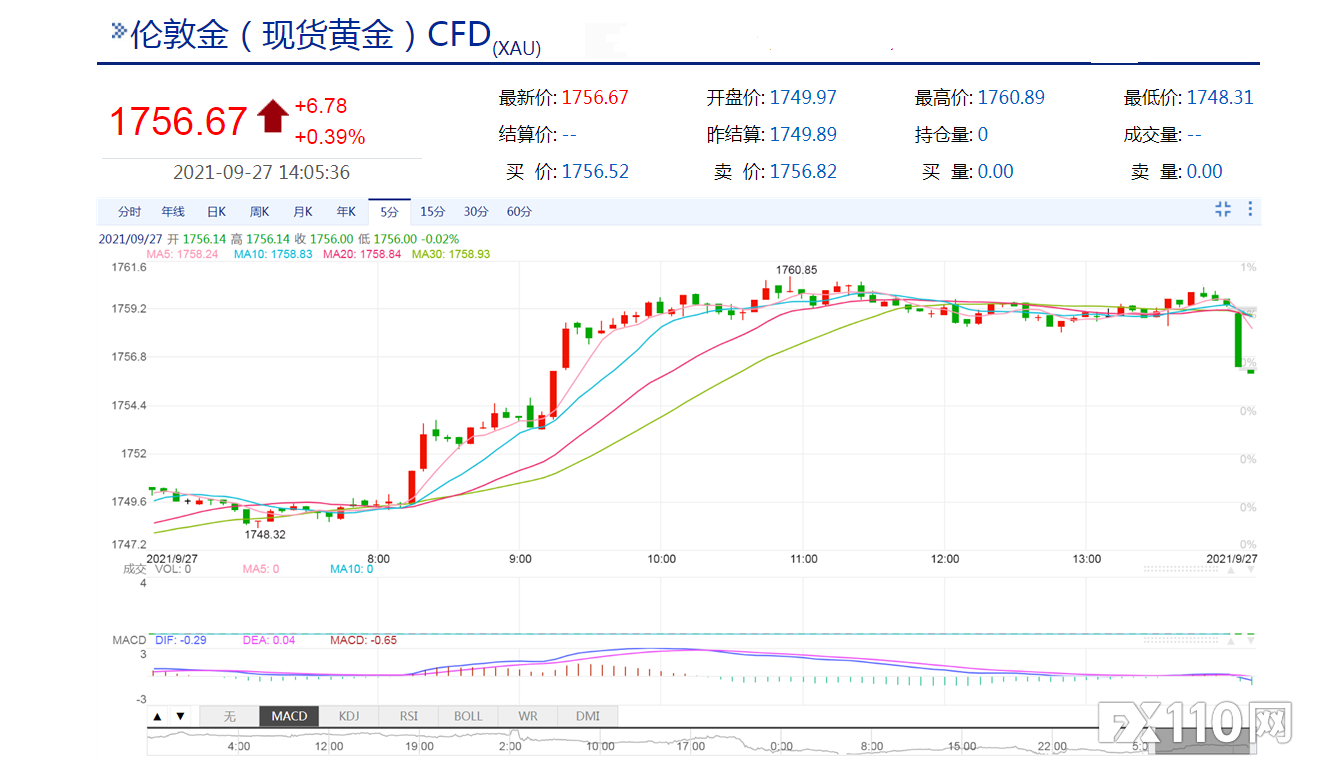This screenshot has height=768, width=1324.
Task: Click the (XAU) symbol subscript
Action: 516,49
